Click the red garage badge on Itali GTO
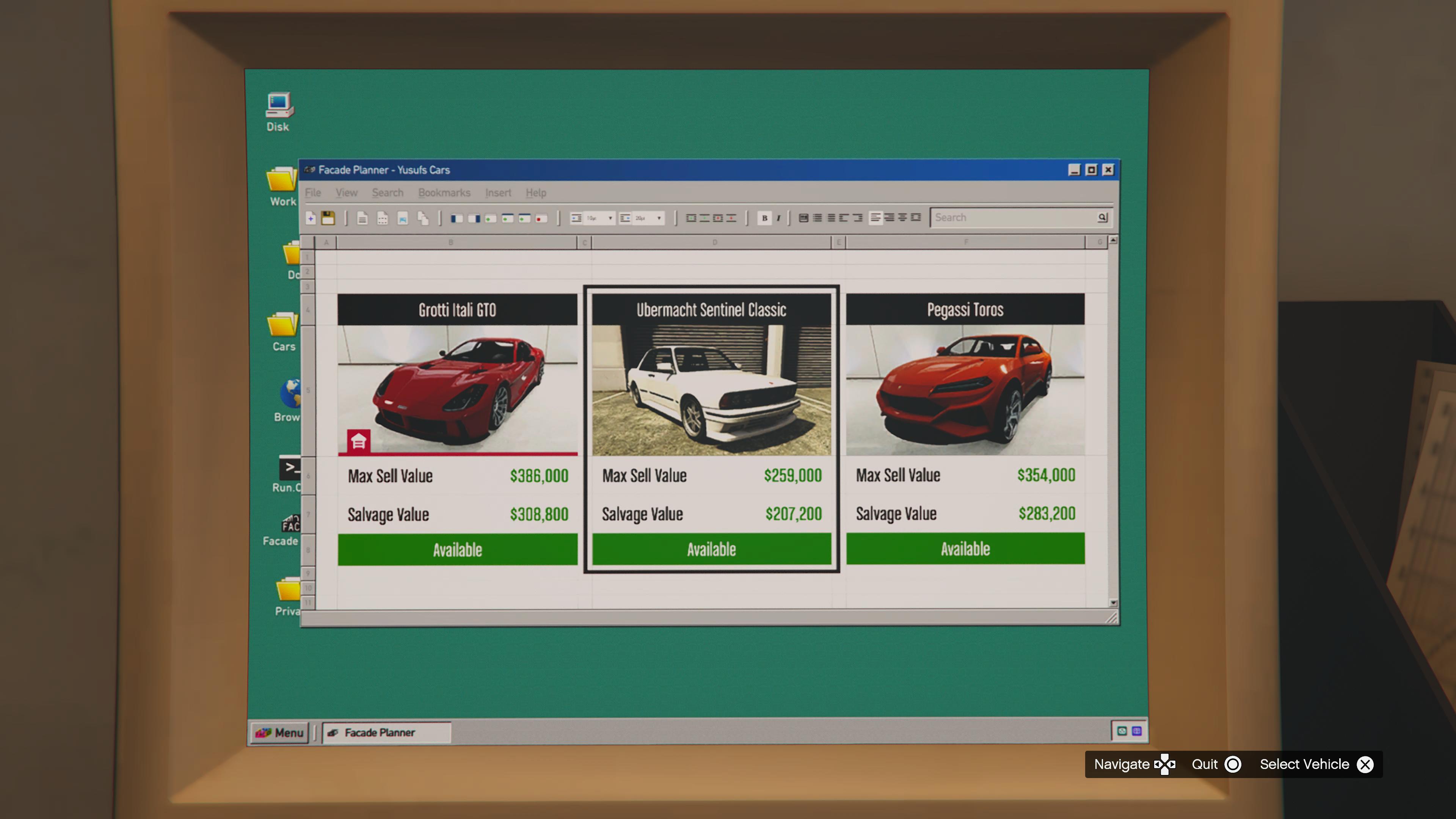1456x819 pixels. tap(358, 441)
